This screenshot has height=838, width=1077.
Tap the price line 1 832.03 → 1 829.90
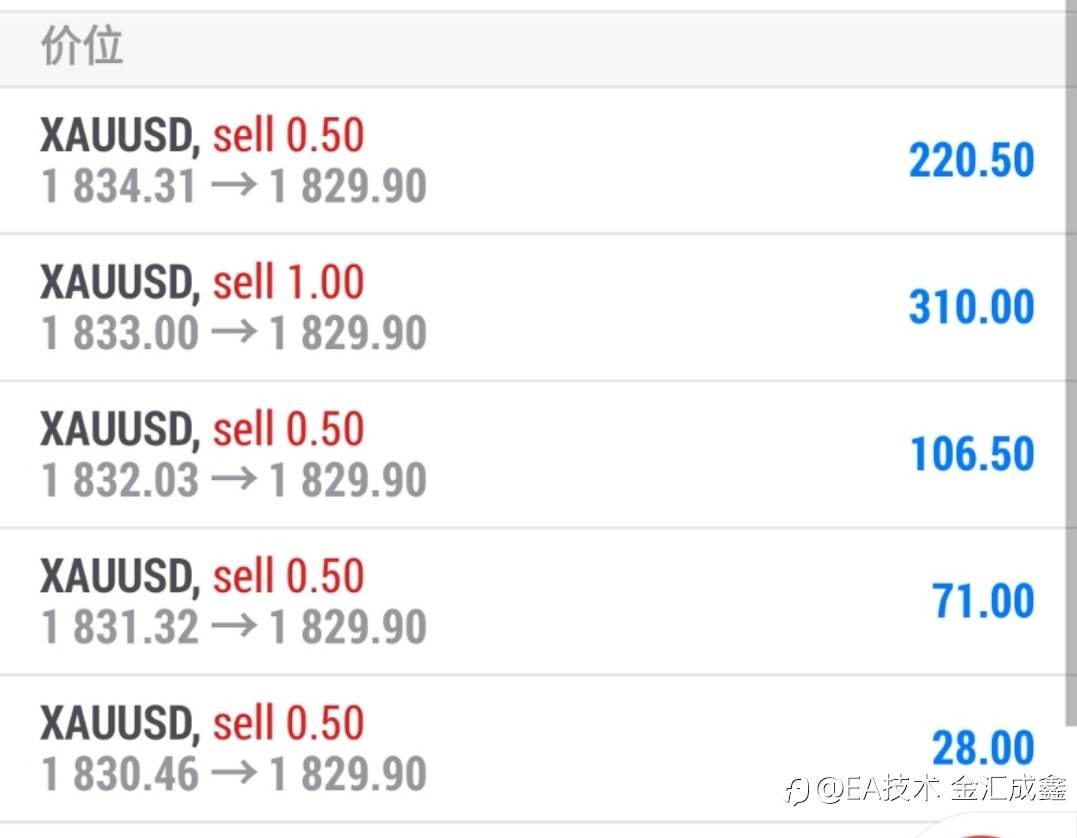(x=234, y=481)
